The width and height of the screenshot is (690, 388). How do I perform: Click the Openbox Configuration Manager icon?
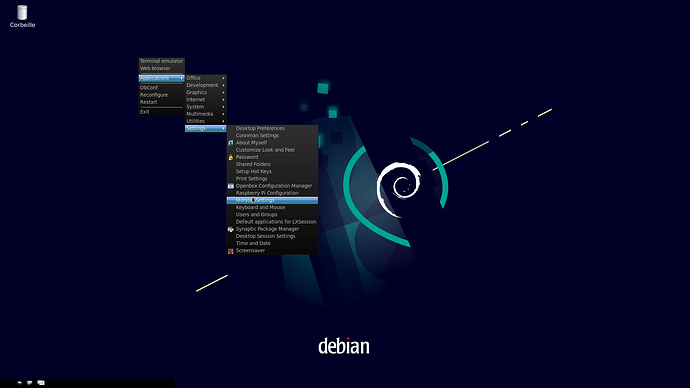pos(231,186)
